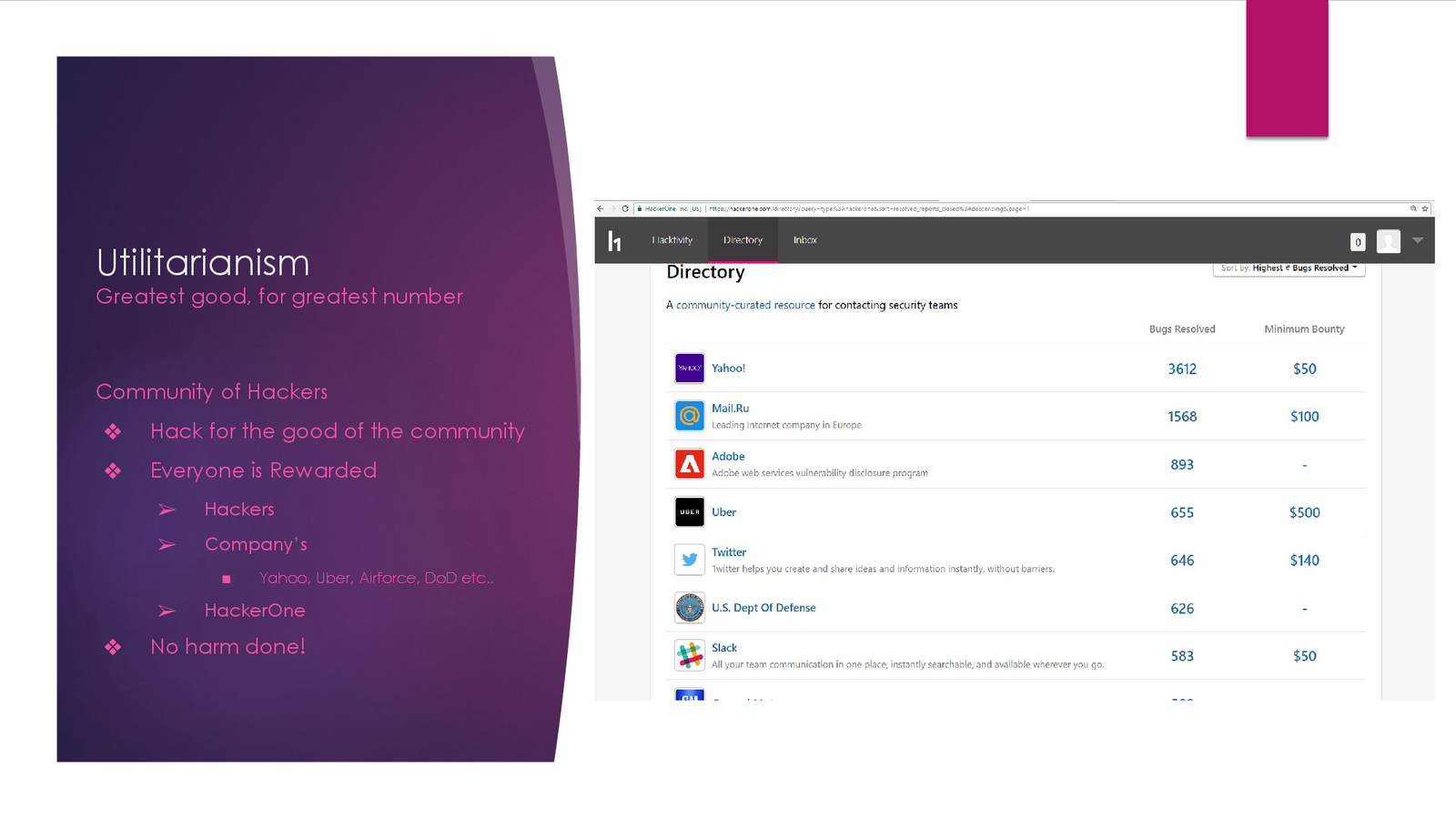Click the Mail.Ru logo icon

(x=690, y=416)
